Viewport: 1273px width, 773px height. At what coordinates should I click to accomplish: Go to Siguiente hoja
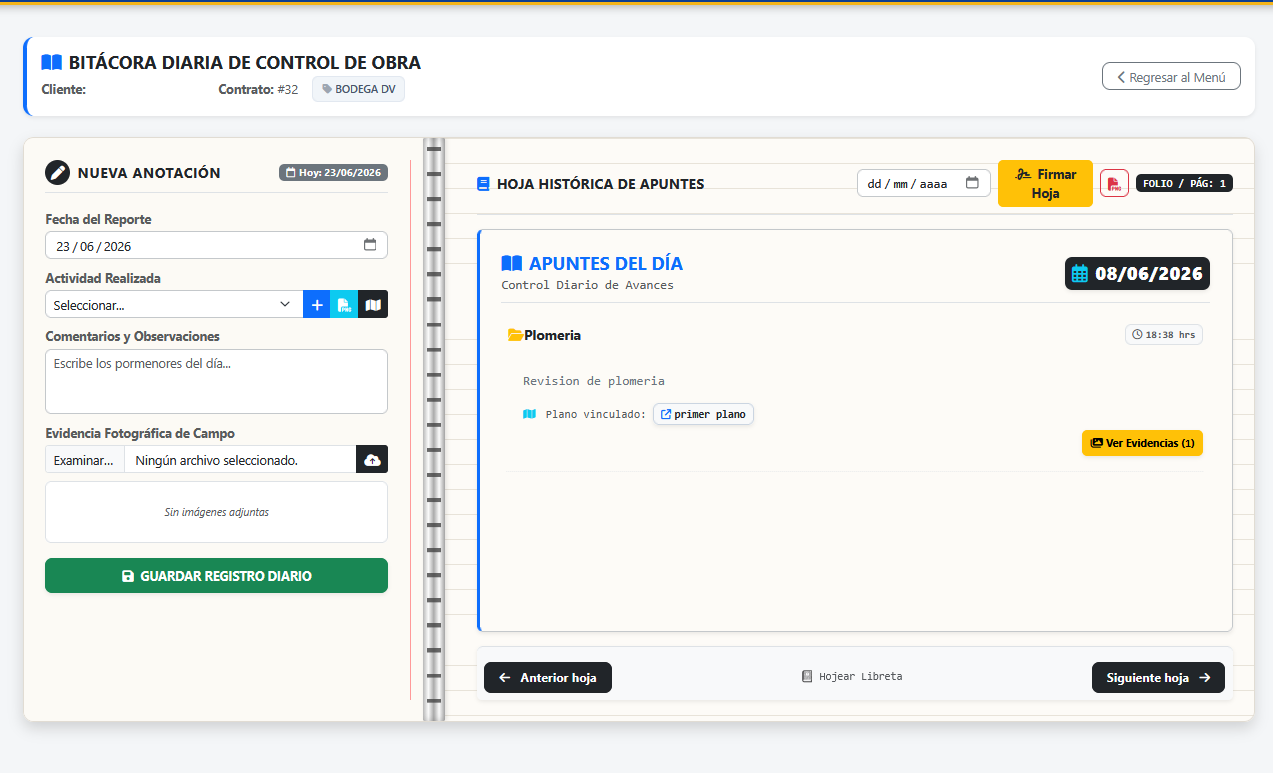coord(1158,677)
